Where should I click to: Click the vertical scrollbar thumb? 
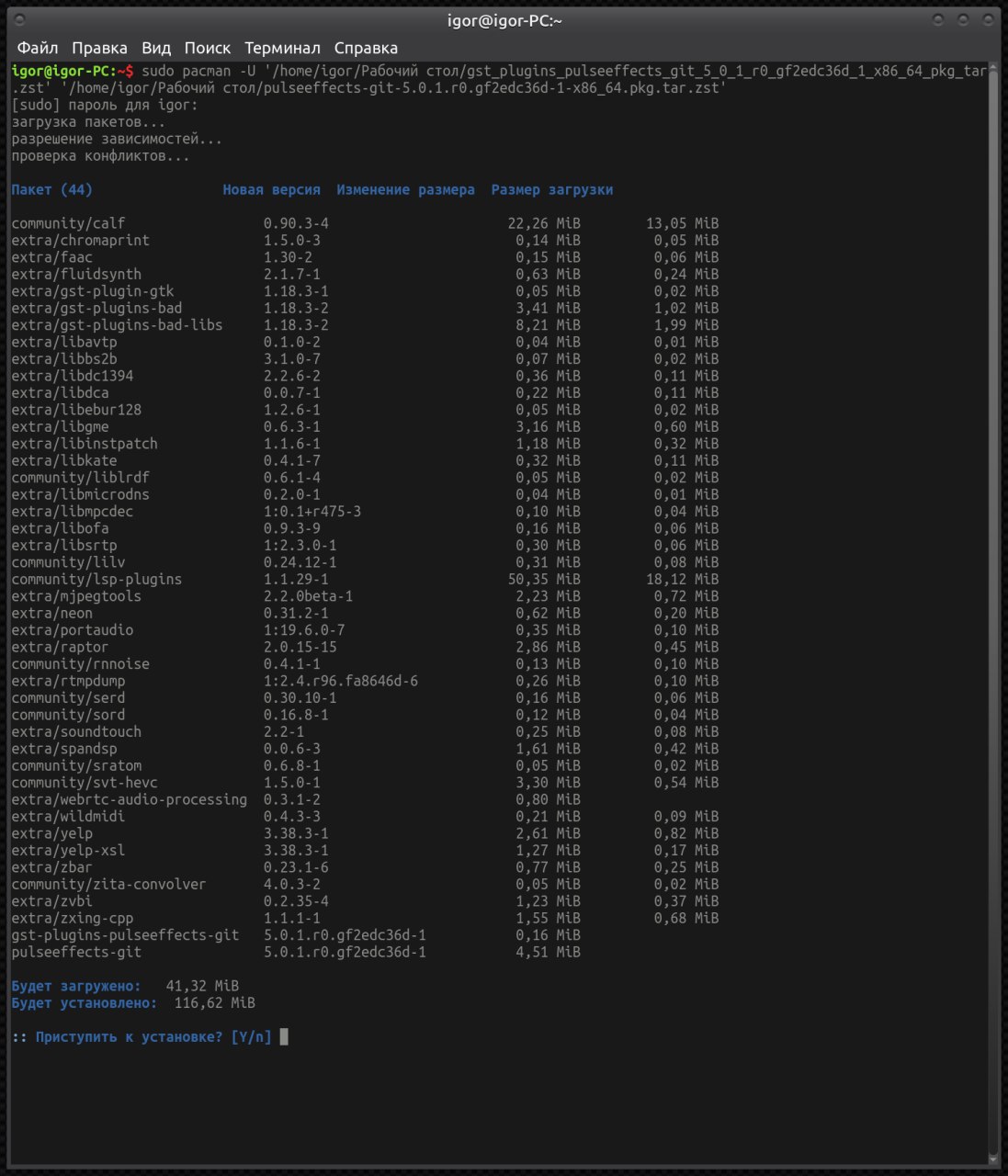point(993,611)
